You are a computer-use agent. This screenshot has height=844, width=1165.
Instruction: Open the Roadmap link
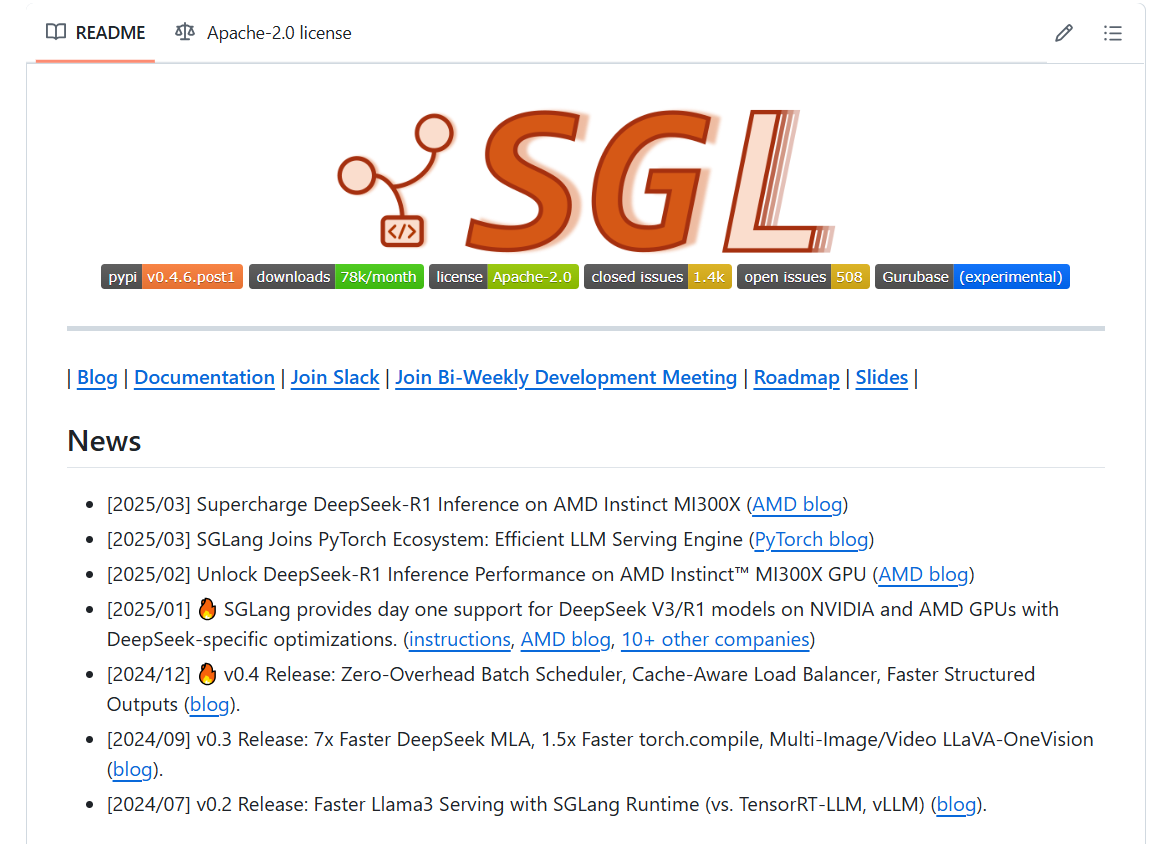point(796,377)
